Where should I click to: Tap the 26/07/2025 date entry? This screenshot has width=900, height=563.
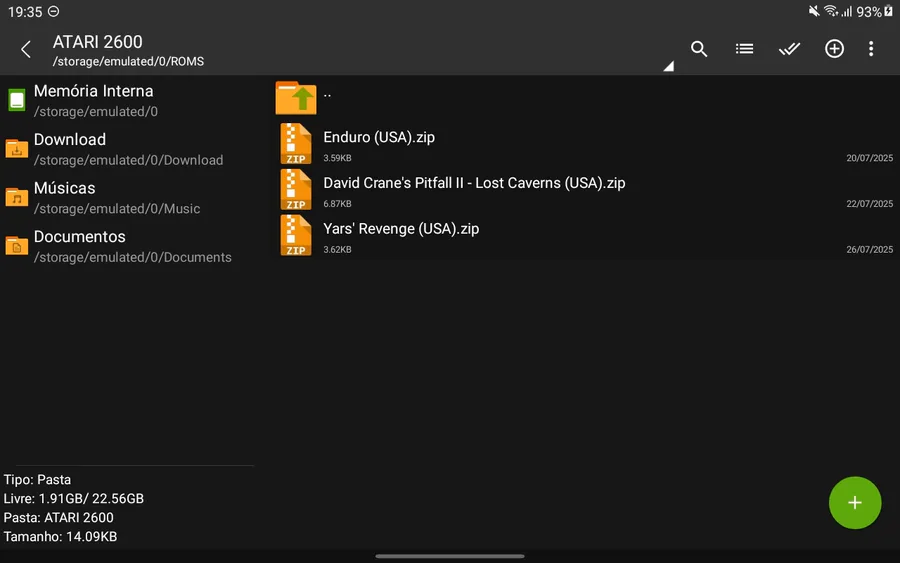click(x=869, y=250)
